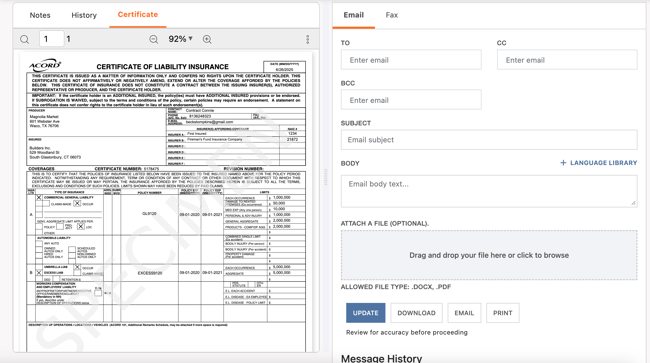
Task: Select the Email tab
Action: coord(354,15)
